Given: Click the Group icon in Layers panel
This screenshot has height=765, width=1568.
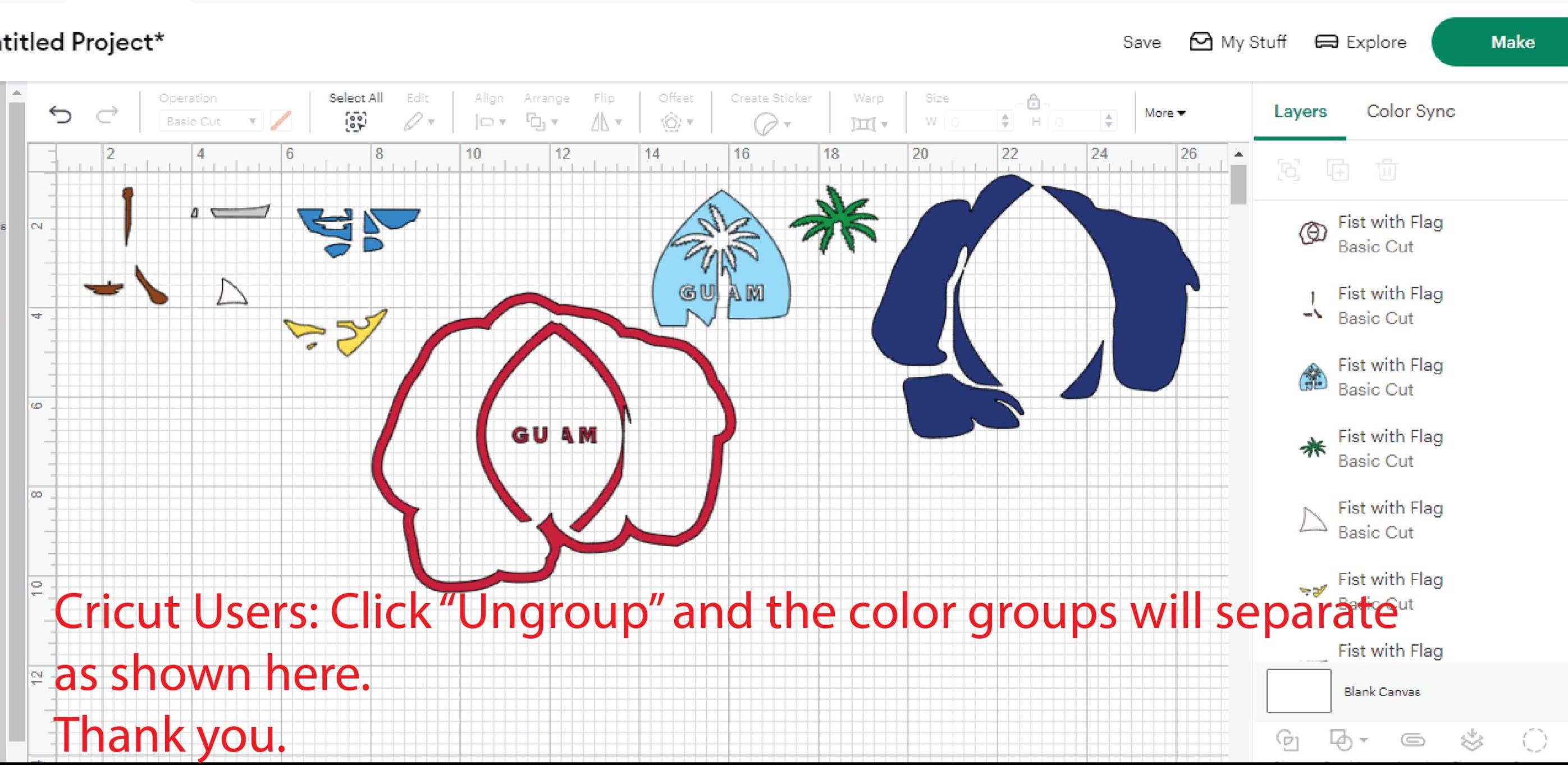Looking at the screenshot, I should click(x=1288, y=170).
